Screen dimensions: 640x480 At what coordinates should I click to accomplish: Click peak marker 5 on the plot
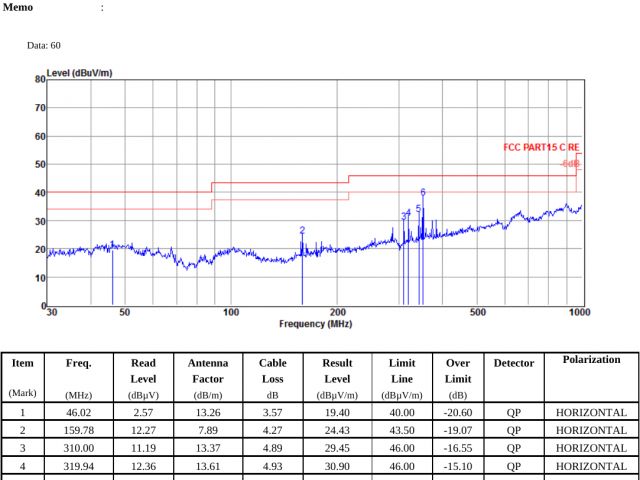point(418,208)
